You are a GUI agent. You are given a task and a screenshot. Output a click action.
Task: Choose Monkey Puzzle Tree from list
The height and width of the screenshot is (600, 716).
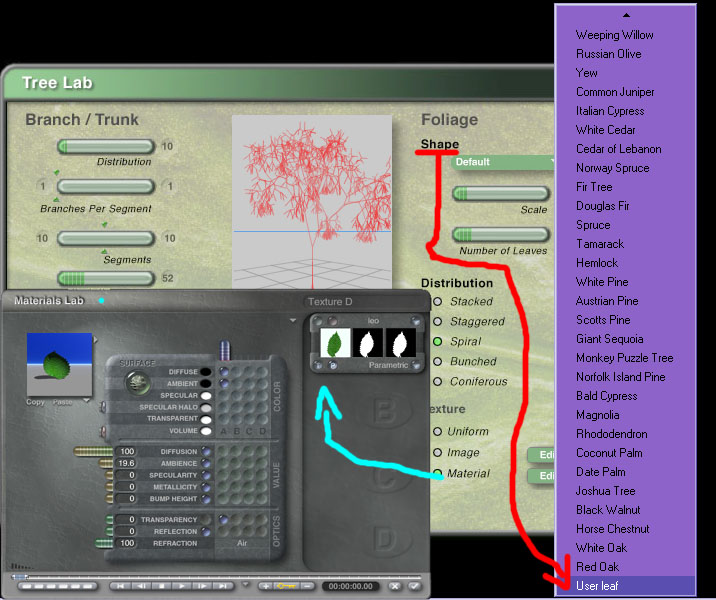tap(625, 358)
